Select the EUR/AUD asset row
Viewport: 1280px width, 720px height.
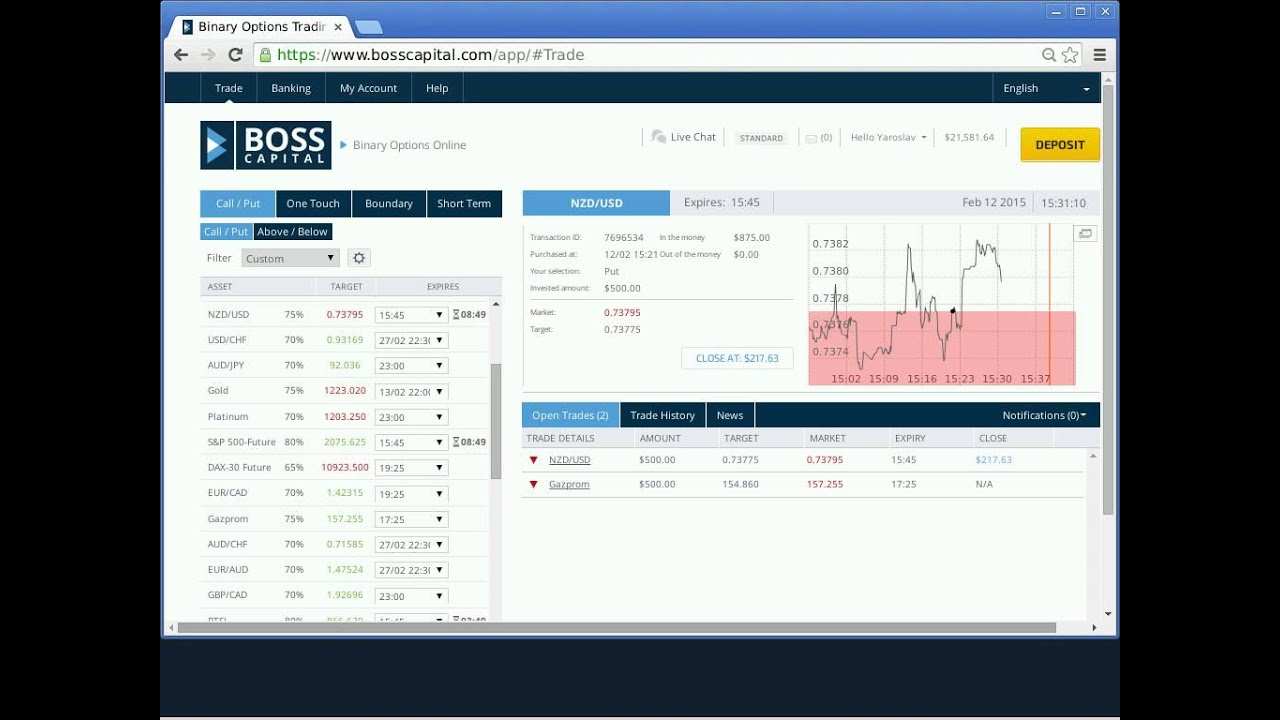pos(345,570)
